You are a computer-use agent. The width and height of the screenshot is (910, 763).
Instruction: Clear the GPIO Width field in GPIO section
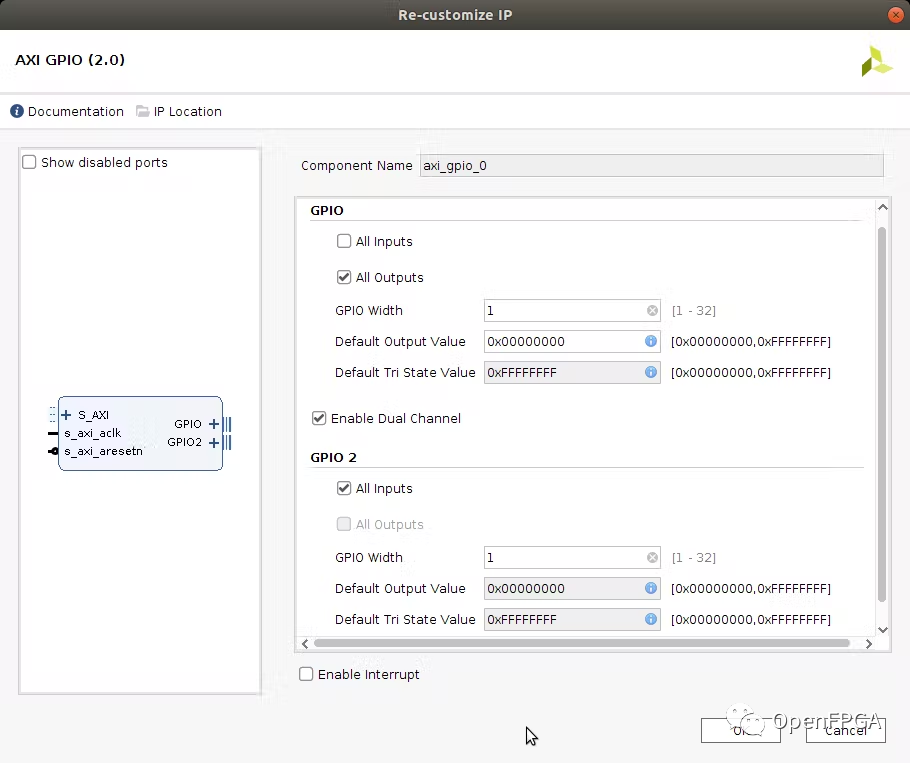[x=652, y=311]
